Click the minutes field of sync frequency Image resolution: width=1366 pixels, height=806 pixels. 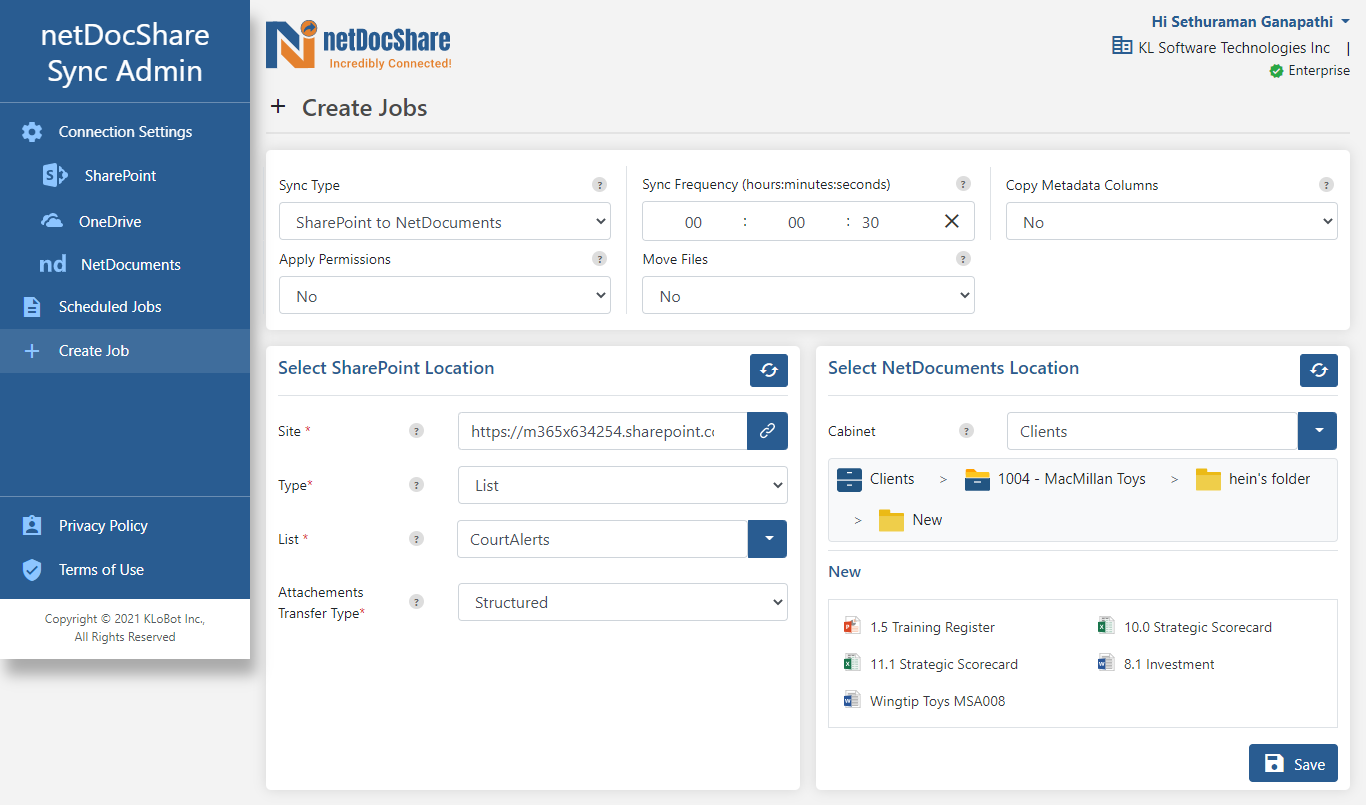click(796, 222)
